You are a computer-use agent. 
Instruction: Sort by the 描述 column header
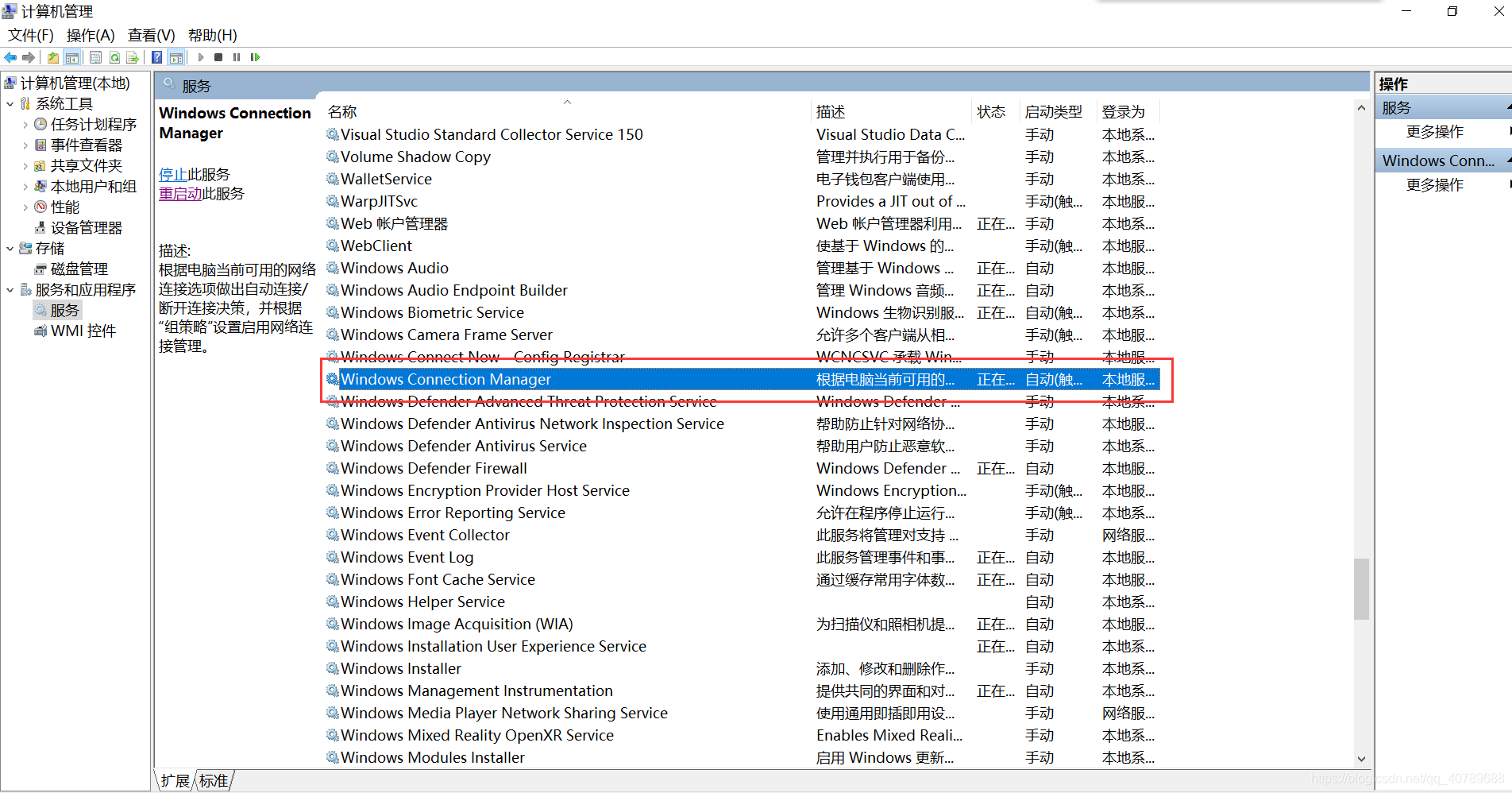pos(892,112)
